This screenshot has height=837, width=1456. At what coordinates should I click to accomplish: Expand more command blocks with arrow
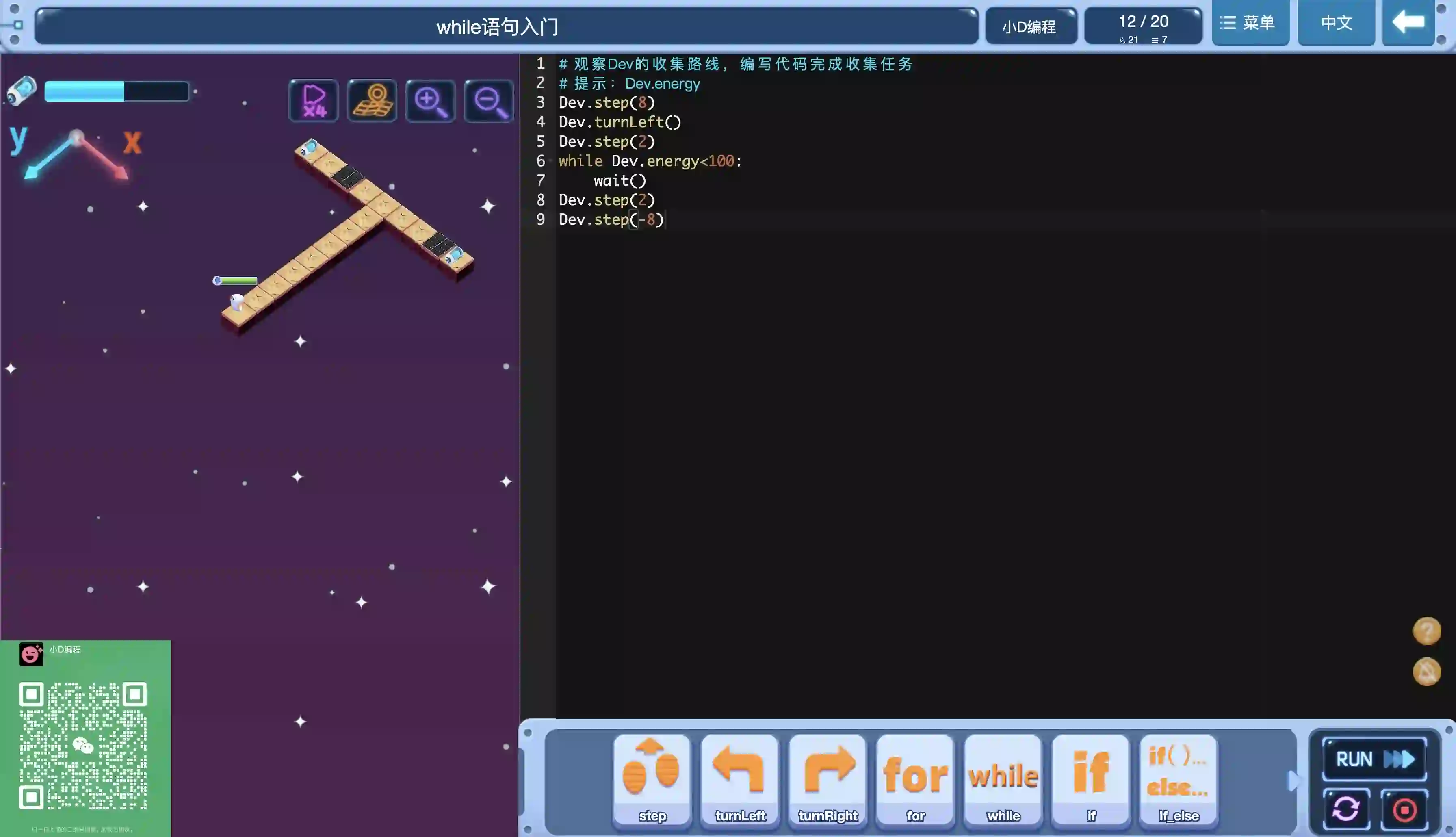(1293, 781)
